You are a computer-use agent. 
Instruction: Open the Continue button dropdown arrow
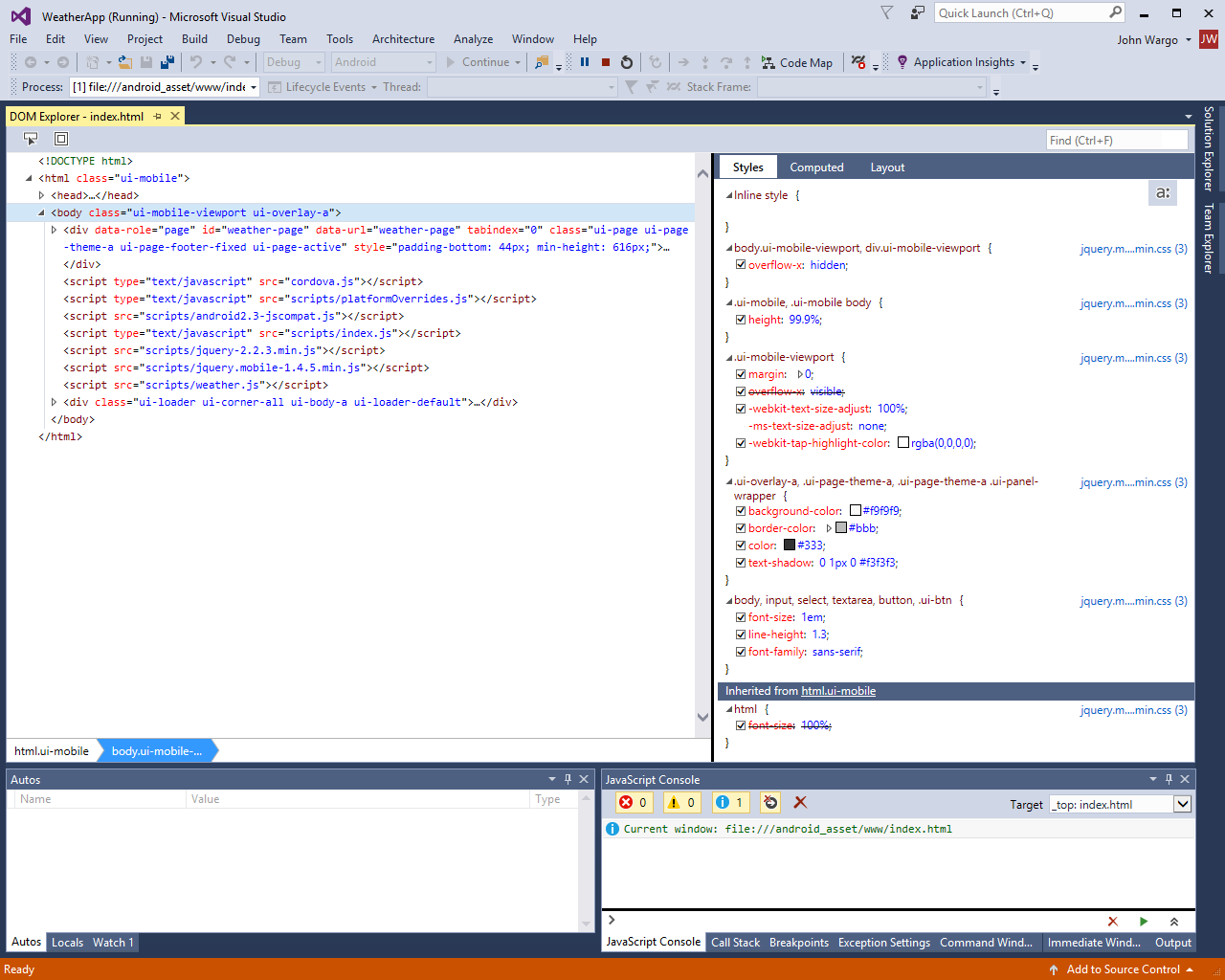click(x=518, y=62)
